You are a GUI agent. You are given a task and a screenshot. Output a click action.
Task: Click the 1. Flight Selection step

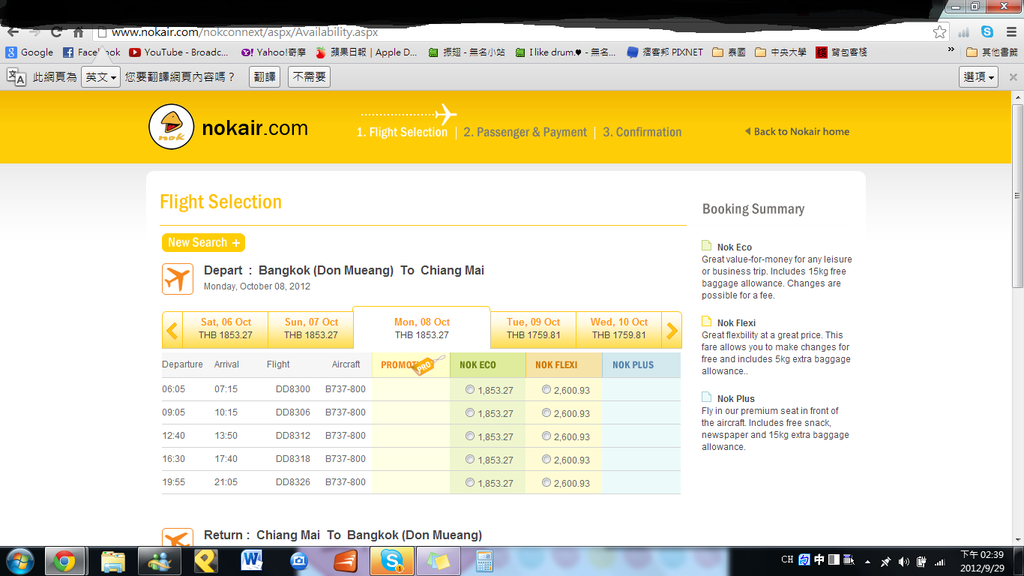(402, 132)
